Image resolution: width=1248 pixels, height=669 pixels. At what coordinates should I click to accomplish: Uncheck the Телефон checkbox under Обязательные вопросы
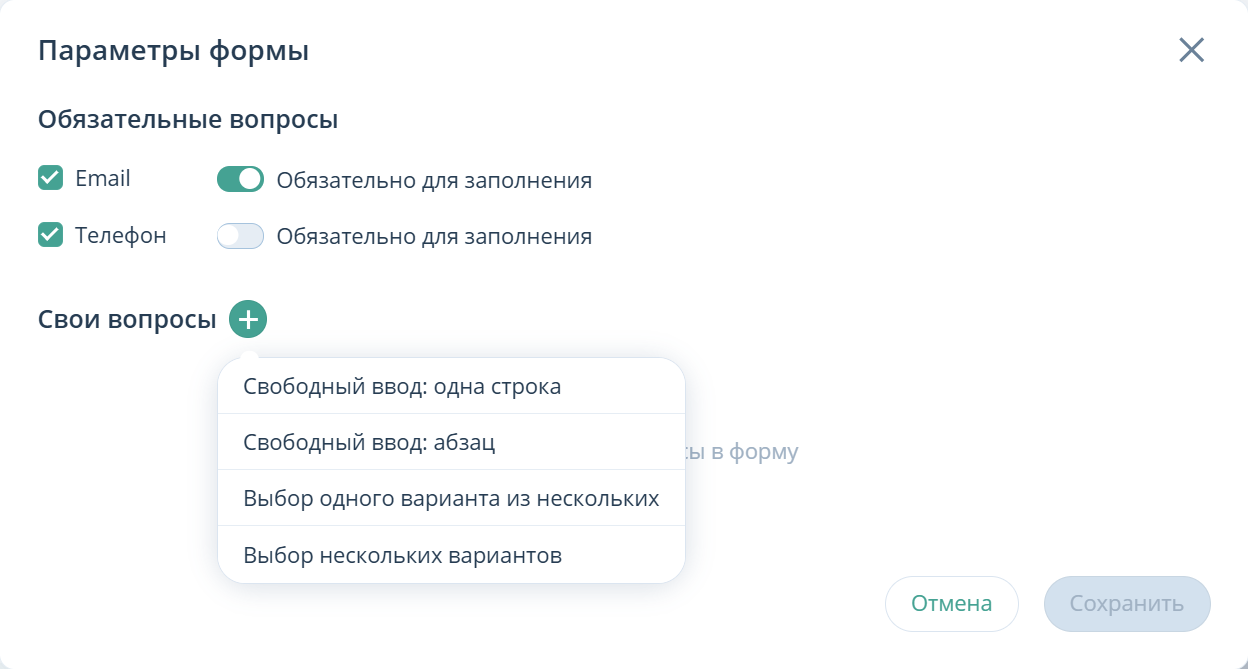[49, 234]
